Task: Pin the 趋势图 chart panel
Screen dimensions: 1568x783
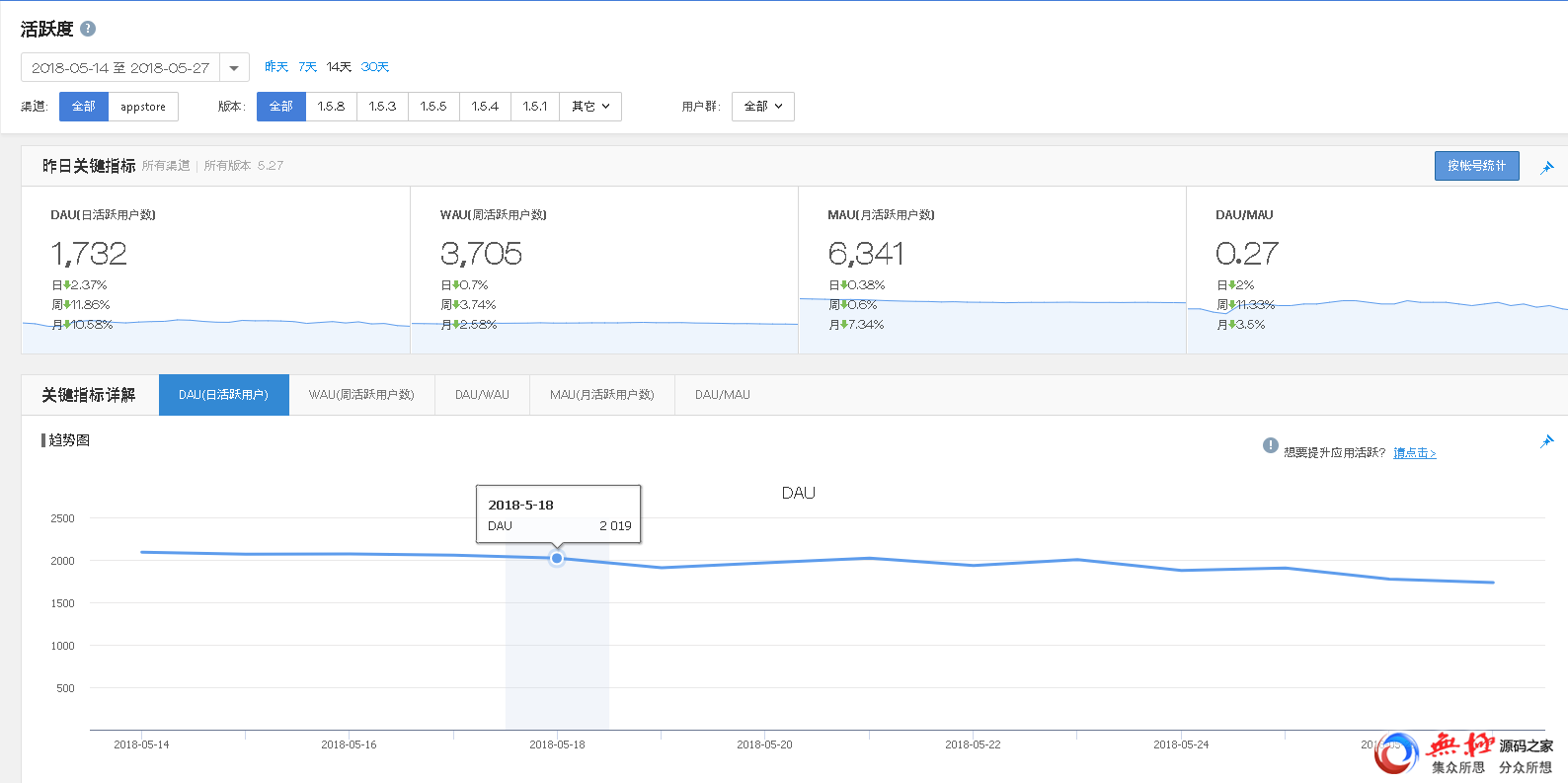Action: click(x=1547, y=440)
